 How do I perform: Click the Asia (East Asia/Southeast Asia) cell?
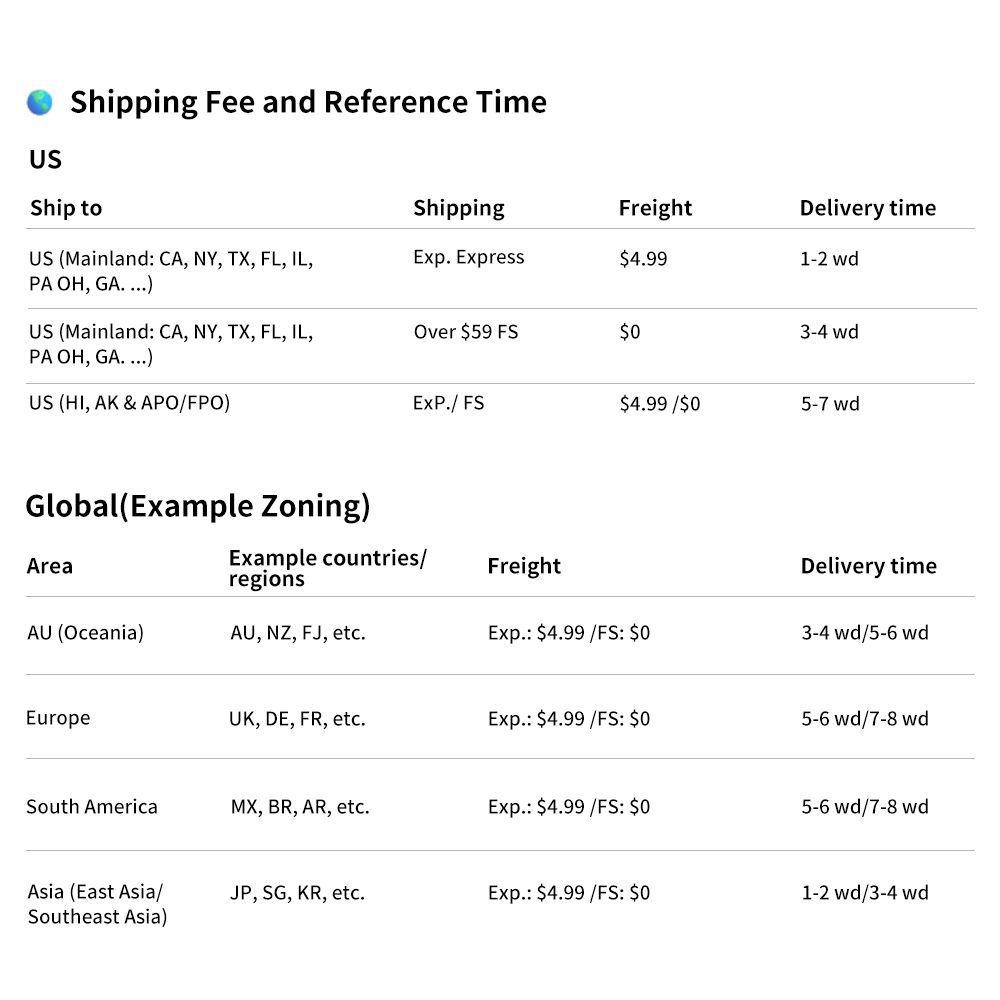pos(97,904)
